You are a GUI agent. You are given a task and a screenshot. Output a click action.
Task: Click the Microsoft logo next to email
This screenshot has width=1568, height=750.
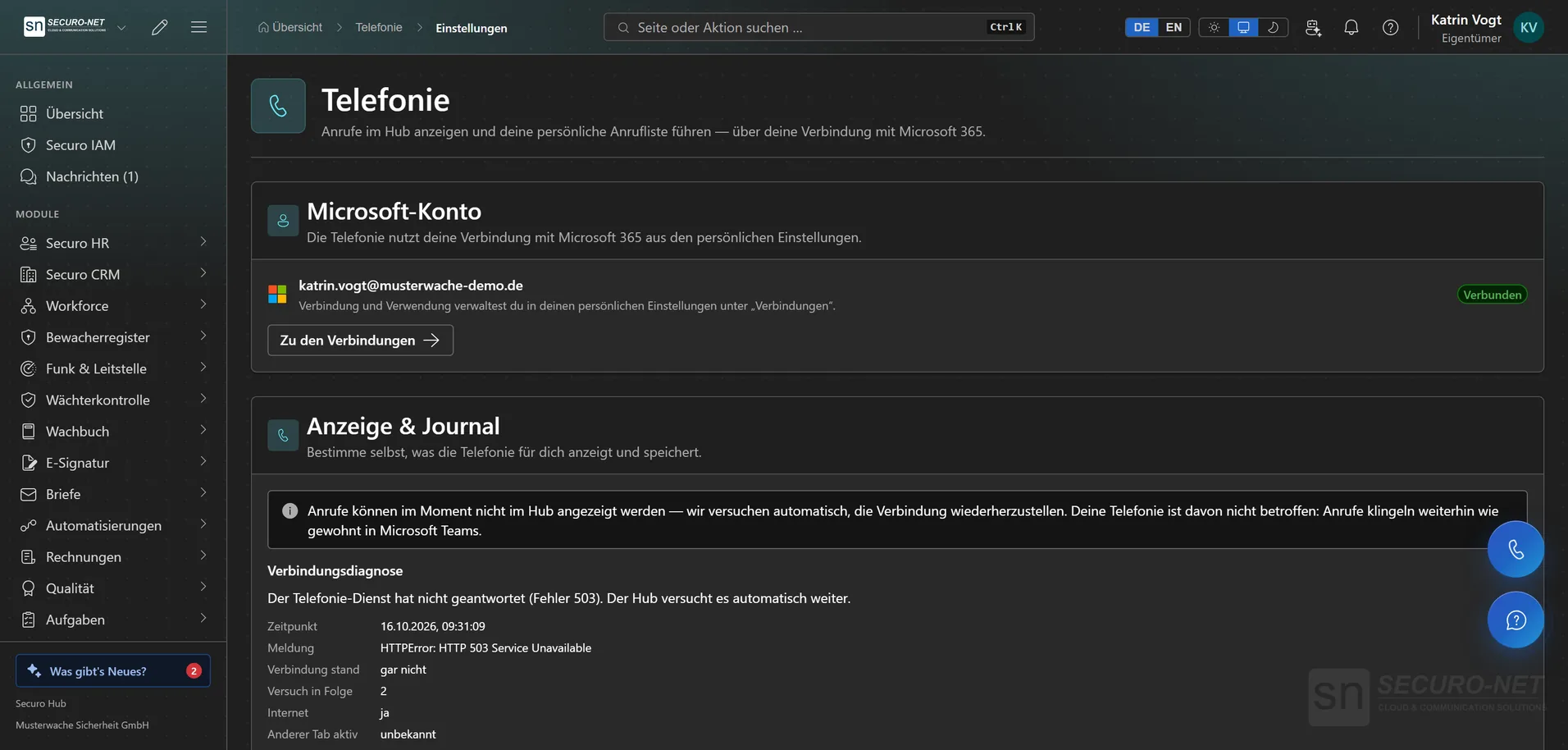[277, 294]
